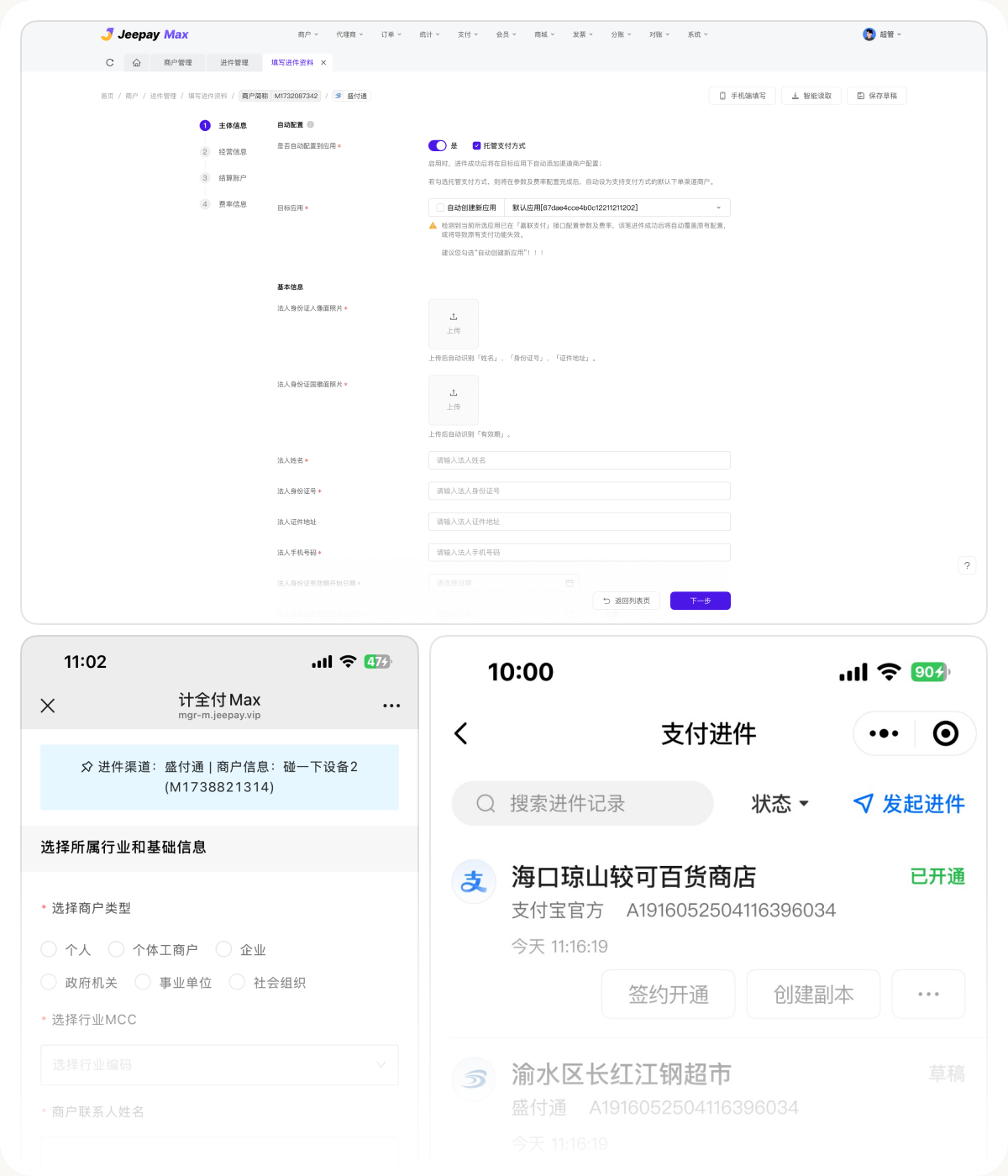Click the refresh icon in the tab bar
The image size is (1008, 1176).
coord(110,62)
